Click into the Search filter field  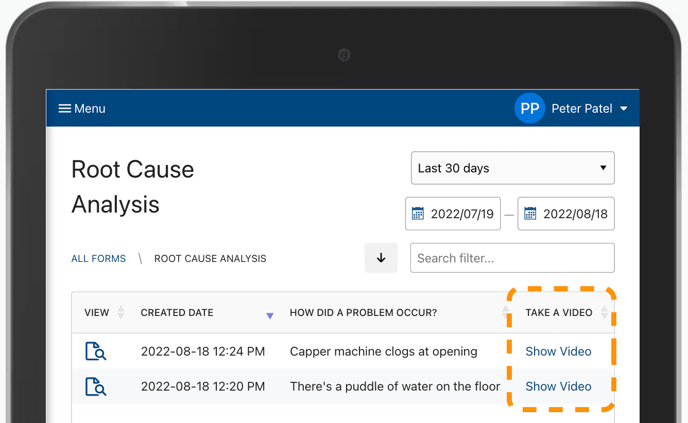tap(512, 258)
